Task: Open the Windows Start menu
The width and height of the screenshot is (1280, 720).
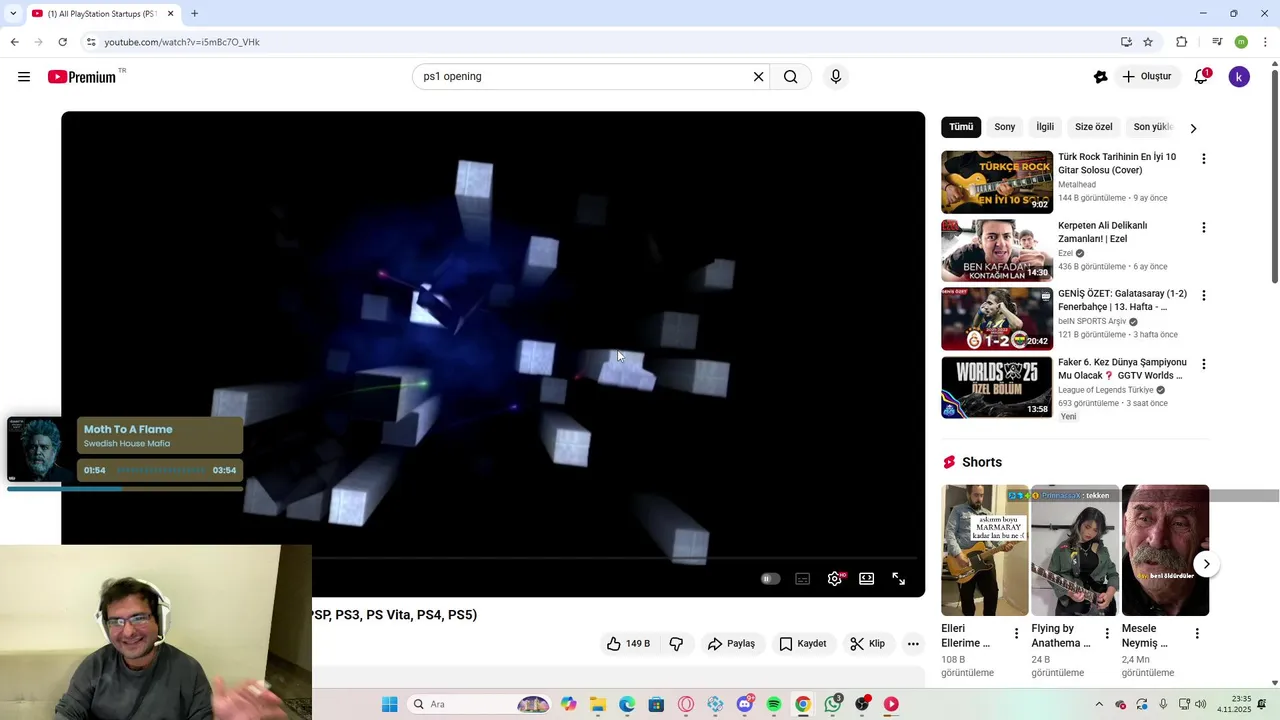Action: 390,704
